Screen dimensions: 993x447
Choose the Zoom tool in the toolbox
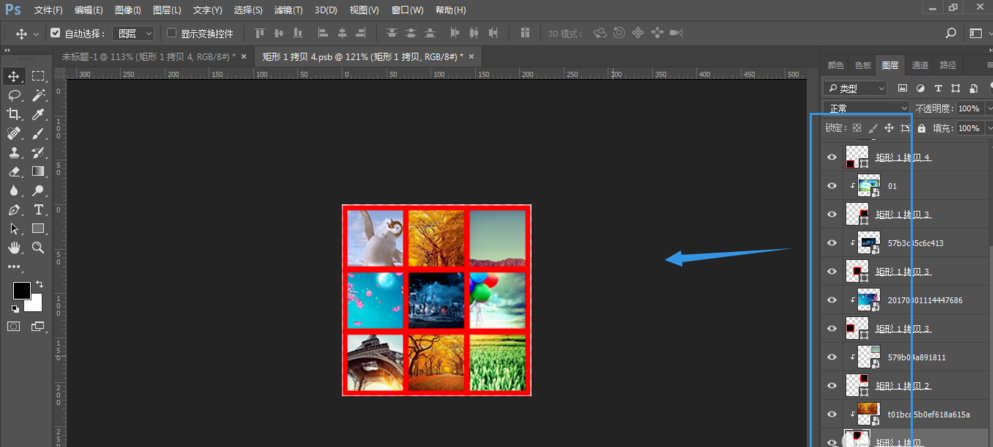coord(38,248)
